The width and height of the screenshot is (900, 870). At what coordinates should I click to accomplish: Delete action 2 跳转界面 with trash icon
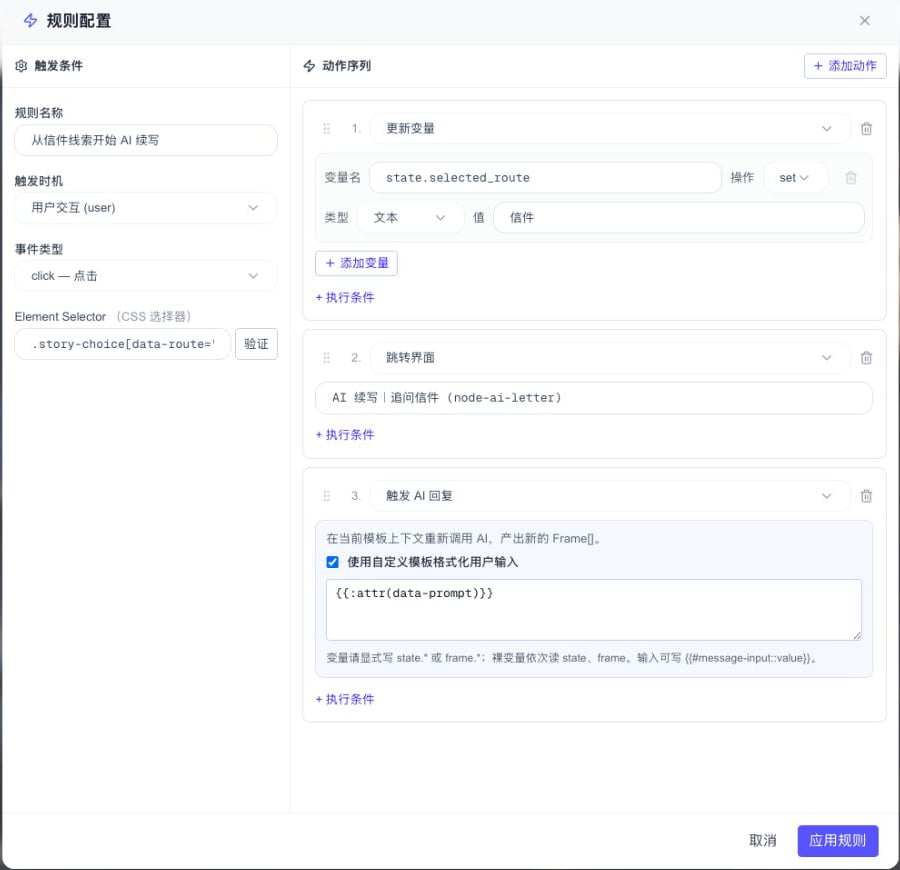click(866, 358)
